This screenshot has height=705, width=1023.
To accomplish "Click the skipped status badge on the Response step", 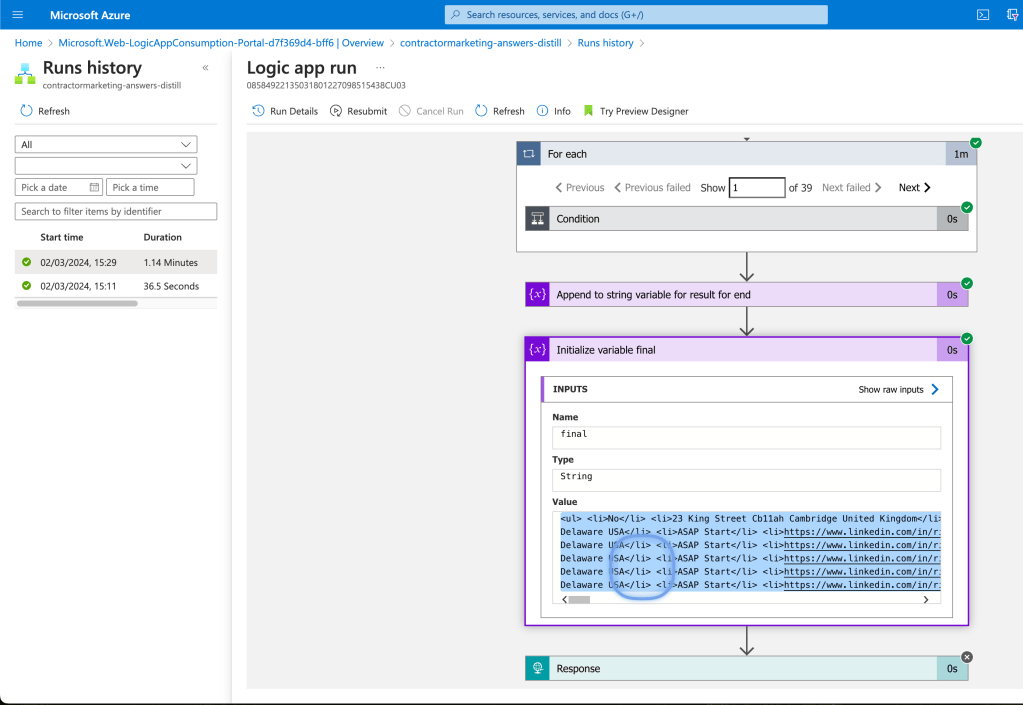I will pyautogui.click(x=967, y=657).
